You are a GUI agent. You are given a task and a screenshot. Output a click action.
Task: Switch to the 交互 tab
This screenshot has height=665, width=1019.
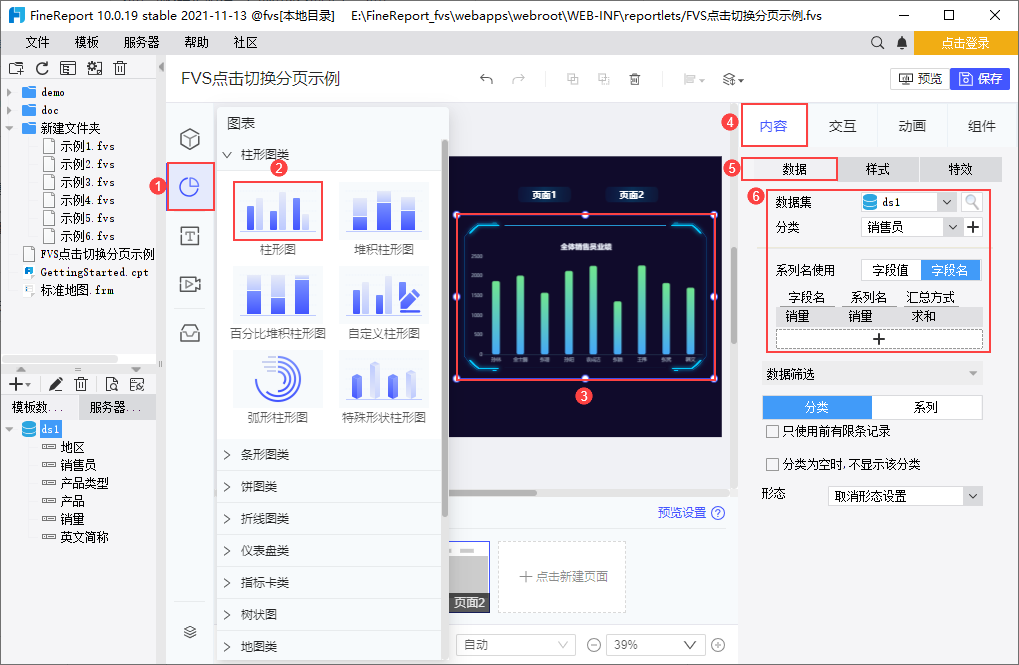(842, 126)
